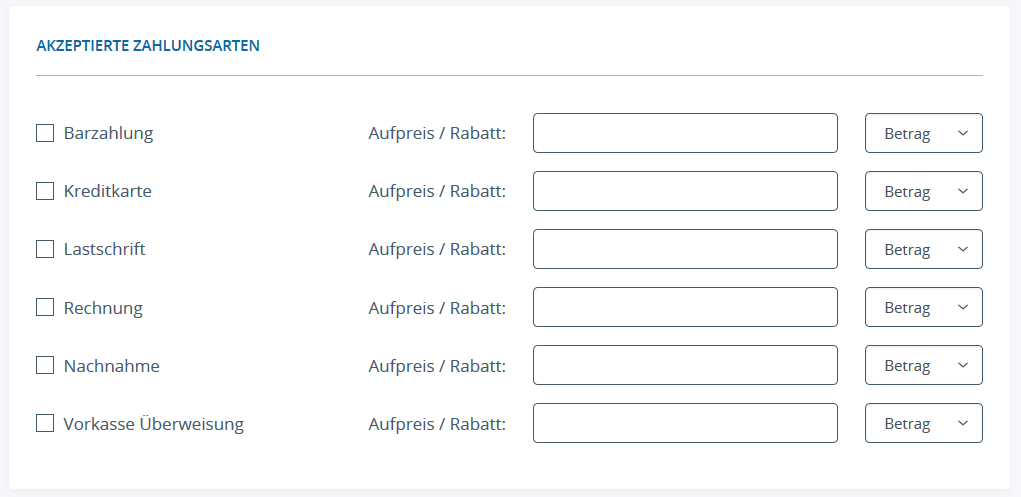Click the Lastschrift Aufpreis / Rabatt input

[685, 249]
